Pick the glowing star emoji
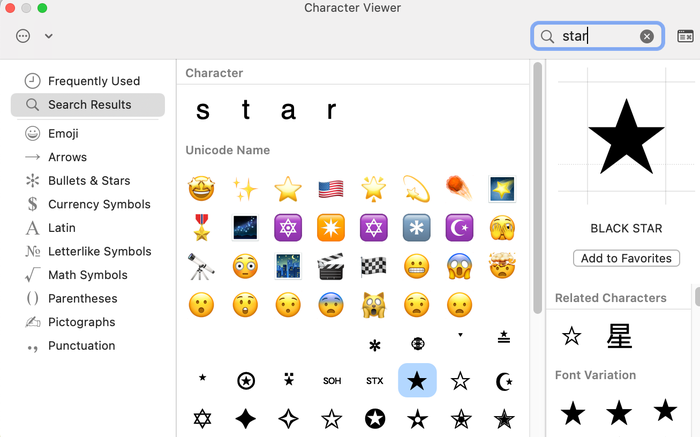 [x=374, y=189]
